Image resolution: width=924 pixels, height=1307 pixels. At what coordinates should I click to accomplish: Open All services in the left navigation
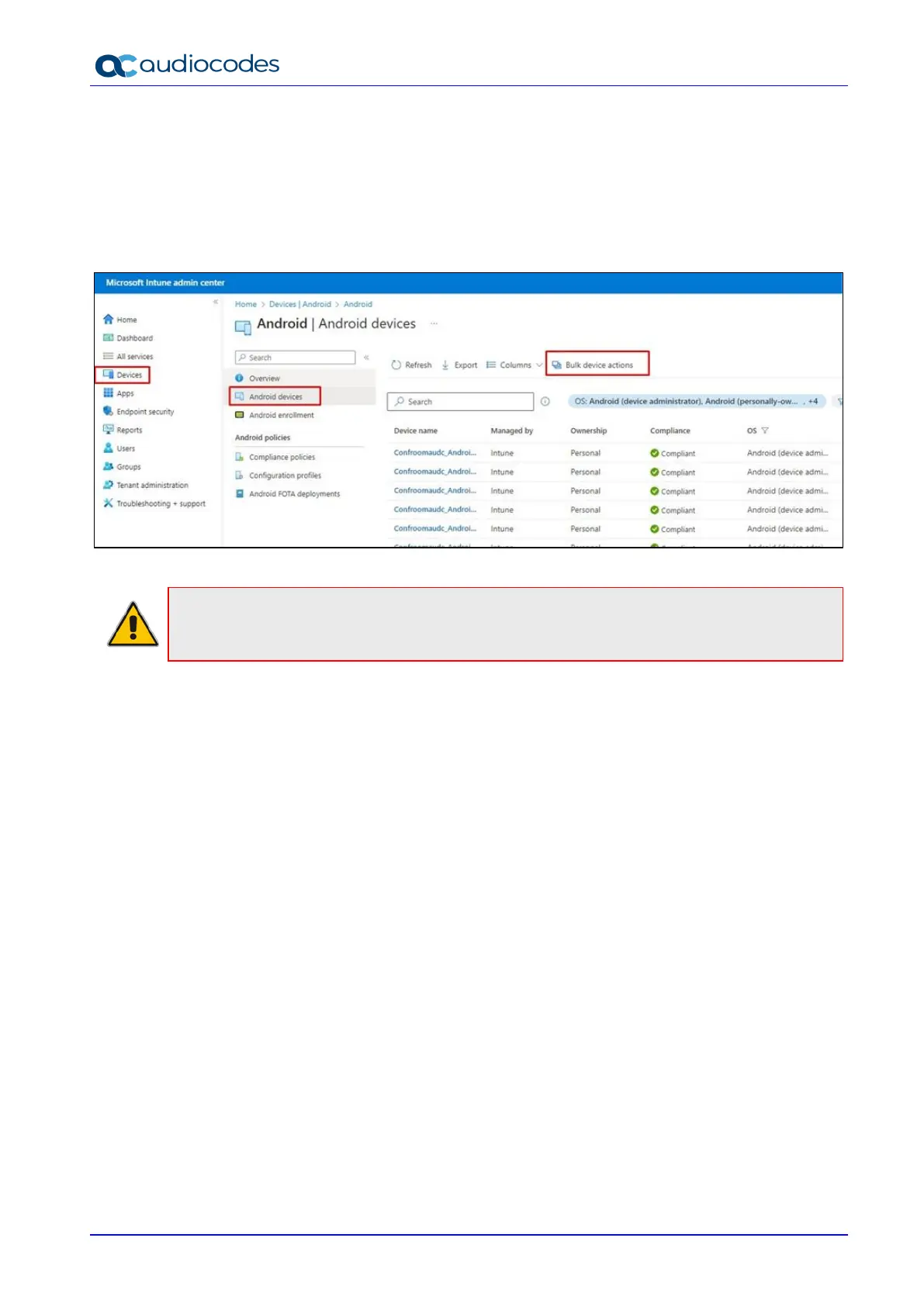[x=128, y=357]
